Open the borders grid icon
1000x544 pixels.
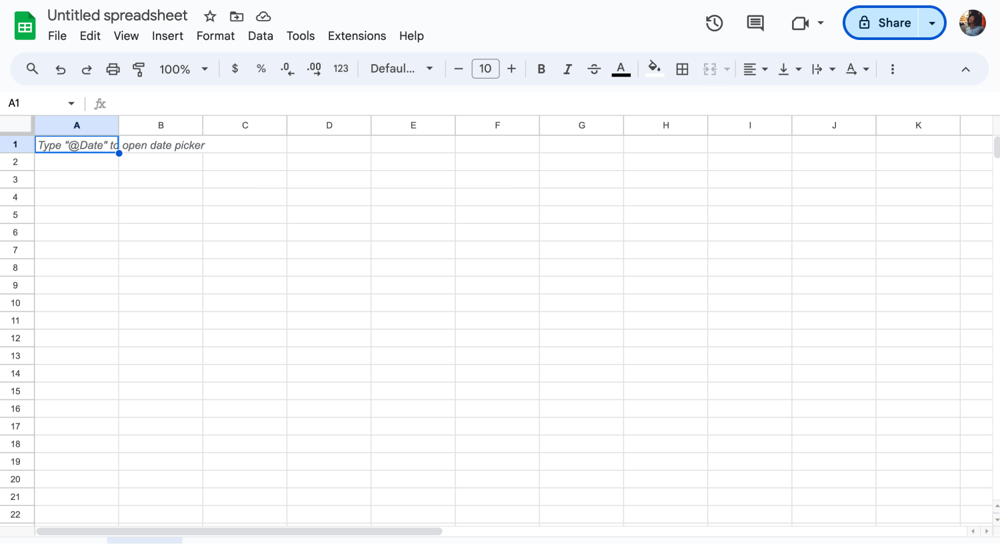682,69
